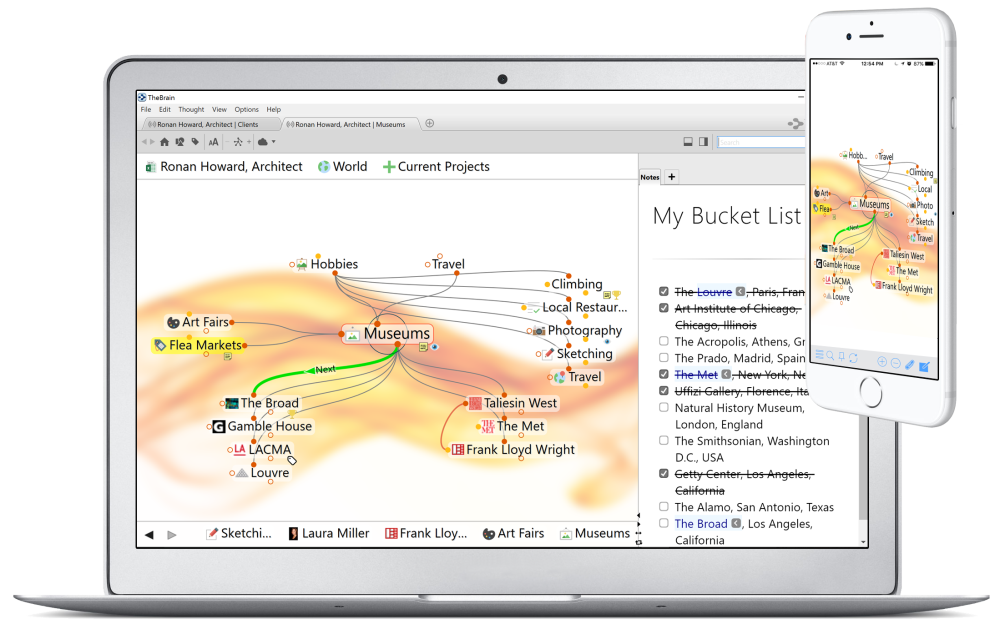This screenshot has width=1000, height=624.
Task: Check Natural History Museum checkbox
Action: tap(664, 407)
